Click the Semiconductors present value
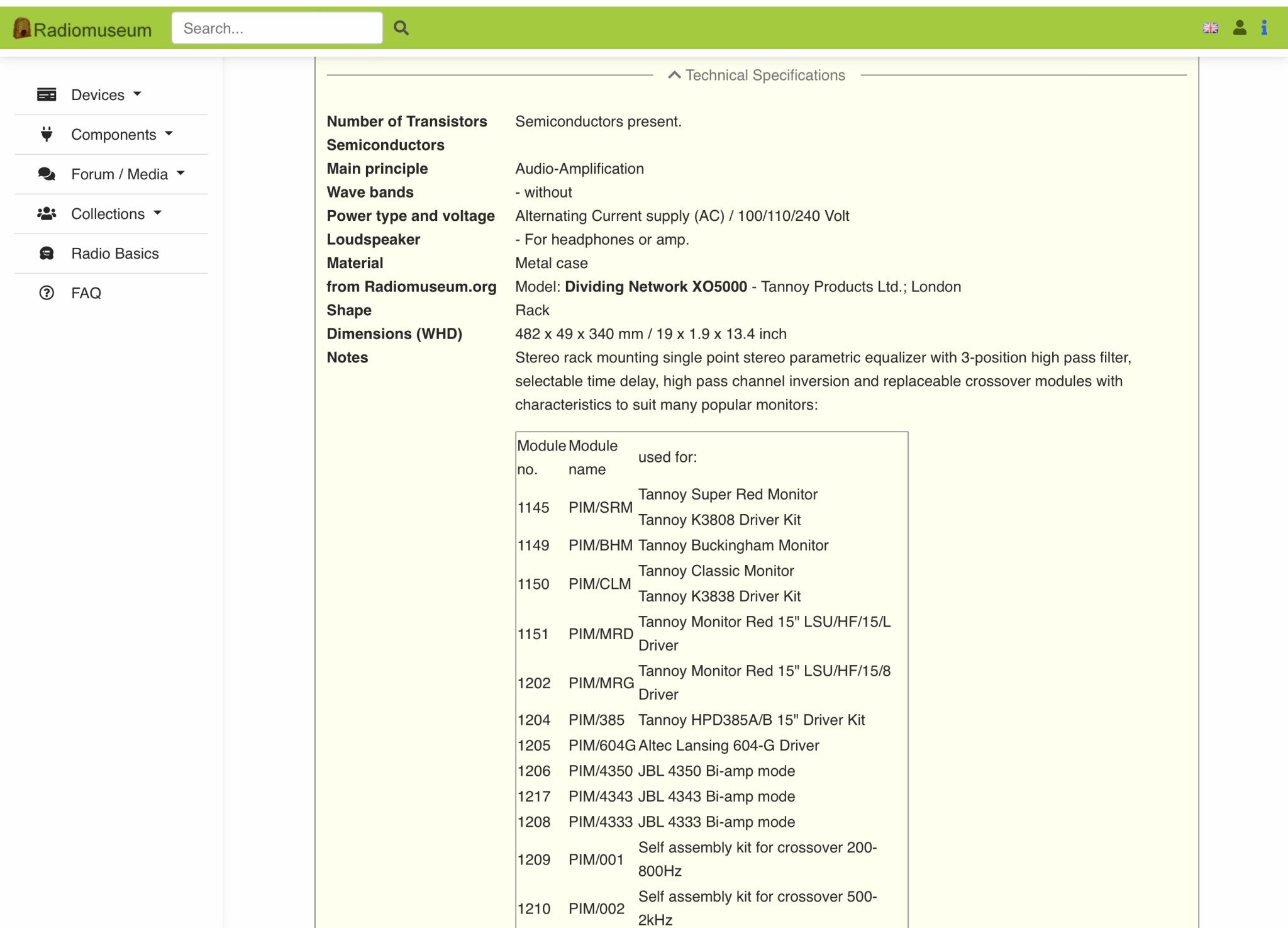The width and height of the screenshot is (1288, 928). [598, 121]
